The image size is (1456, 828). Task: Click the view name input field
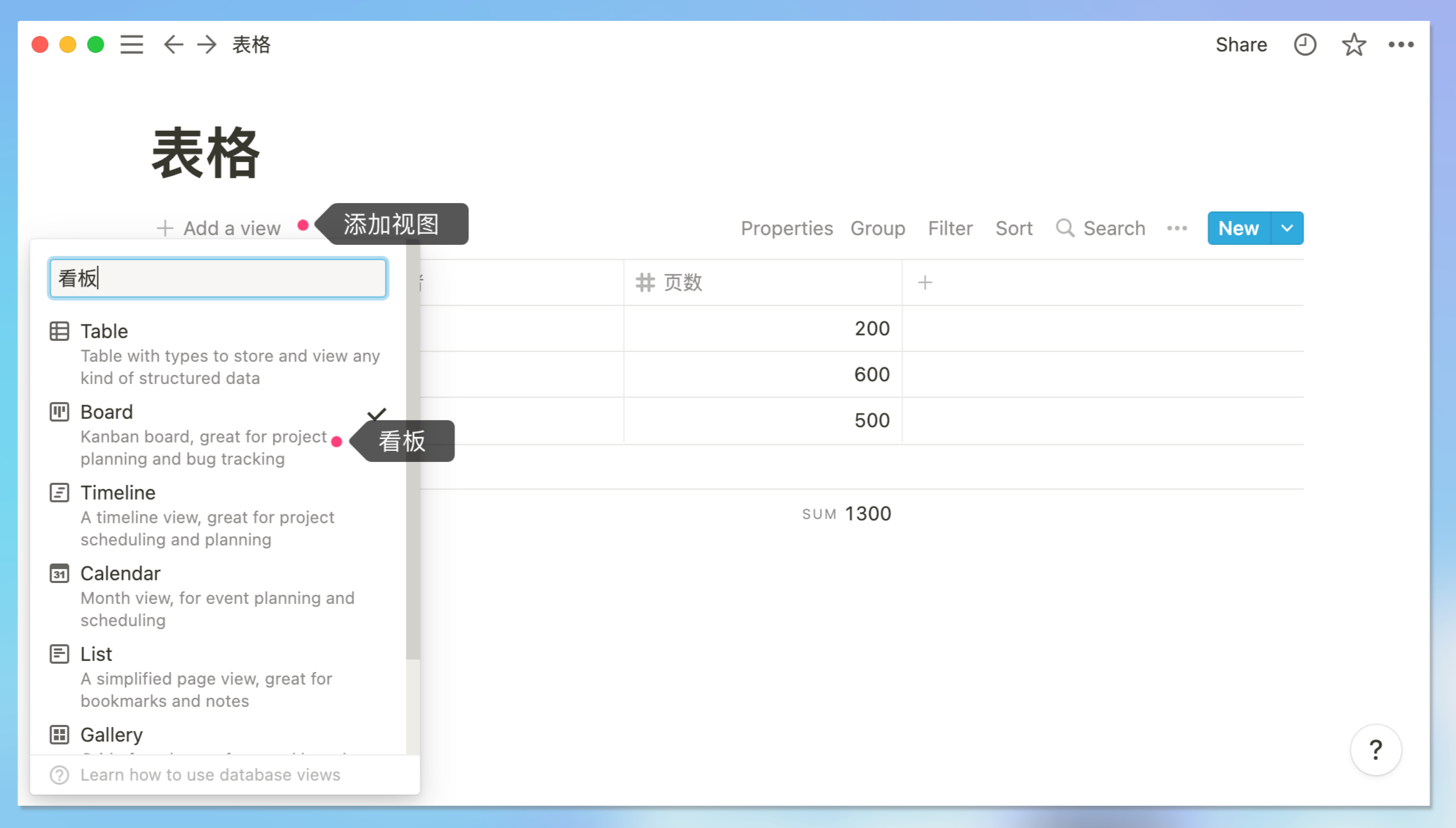point(218,278)
